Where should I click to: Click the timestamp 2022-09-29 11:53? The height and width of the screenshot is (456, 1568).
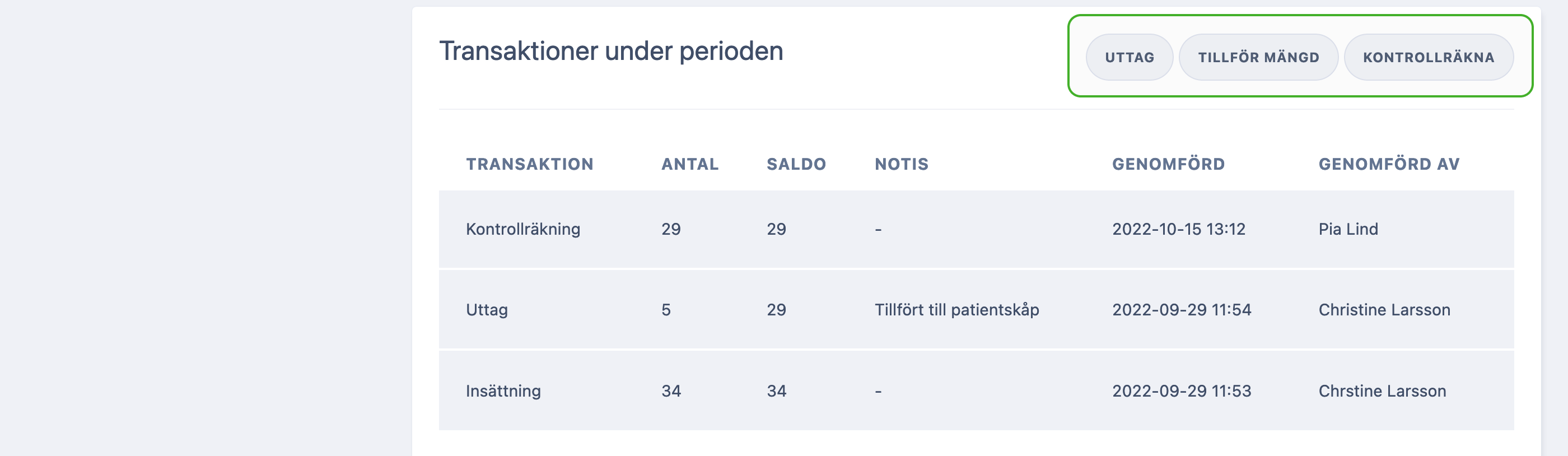pos(1182,390)
